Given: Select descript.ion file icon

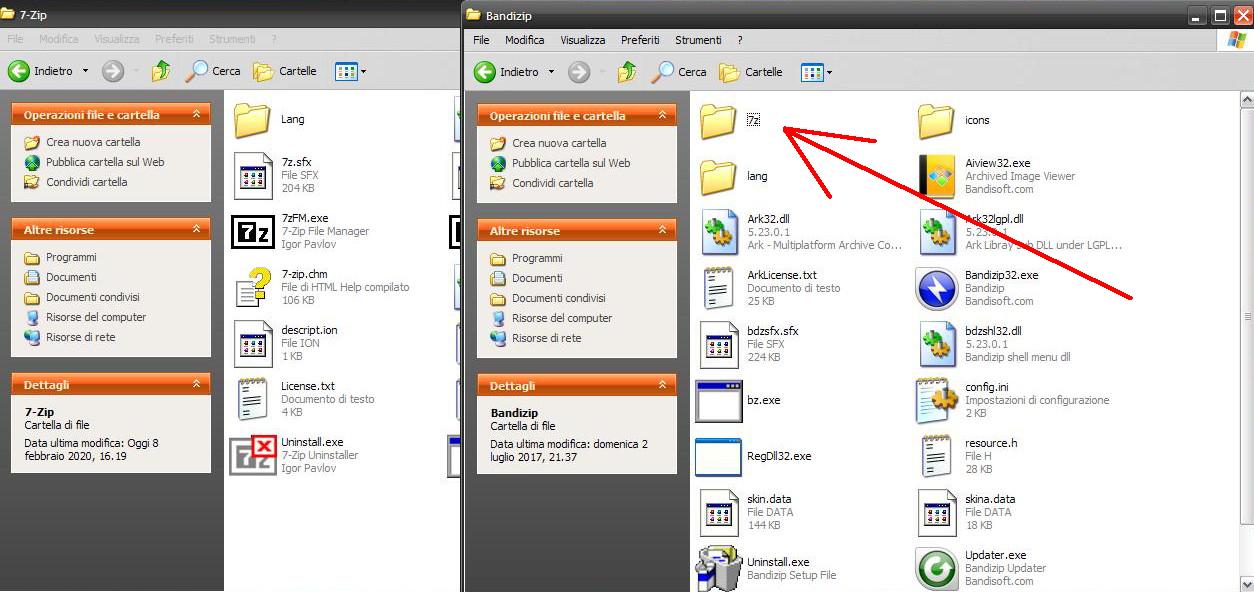Looking at the screenshot, I should [252, 343].
